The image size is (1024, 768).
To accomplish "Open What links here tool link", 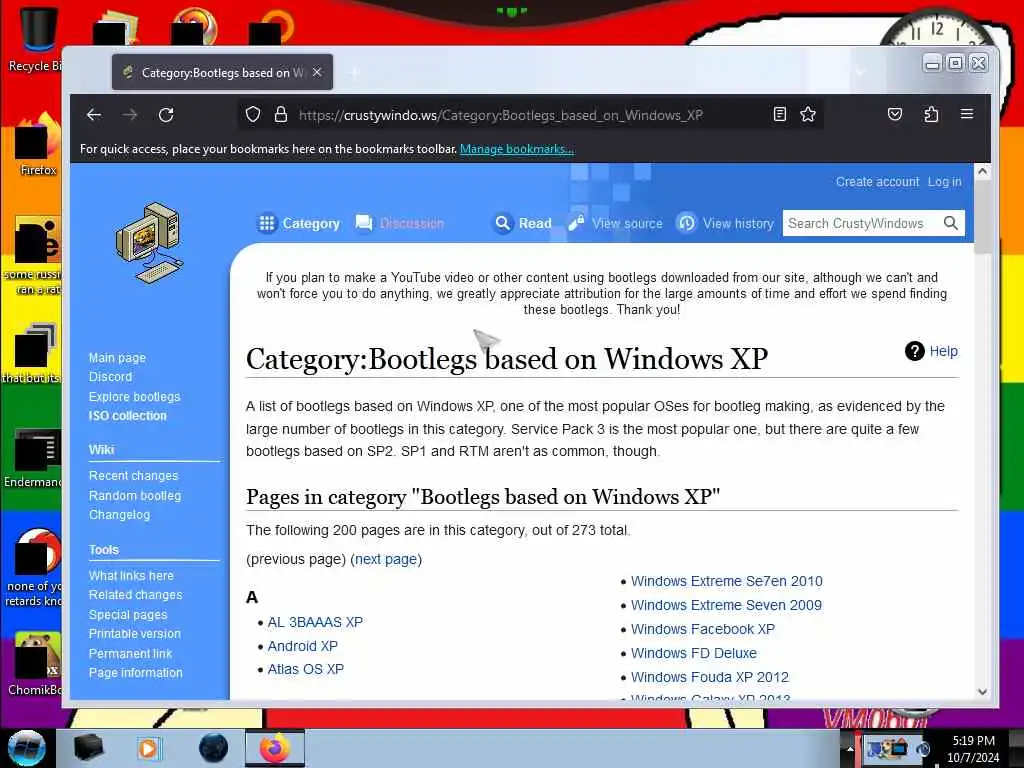I will [131, 575].
